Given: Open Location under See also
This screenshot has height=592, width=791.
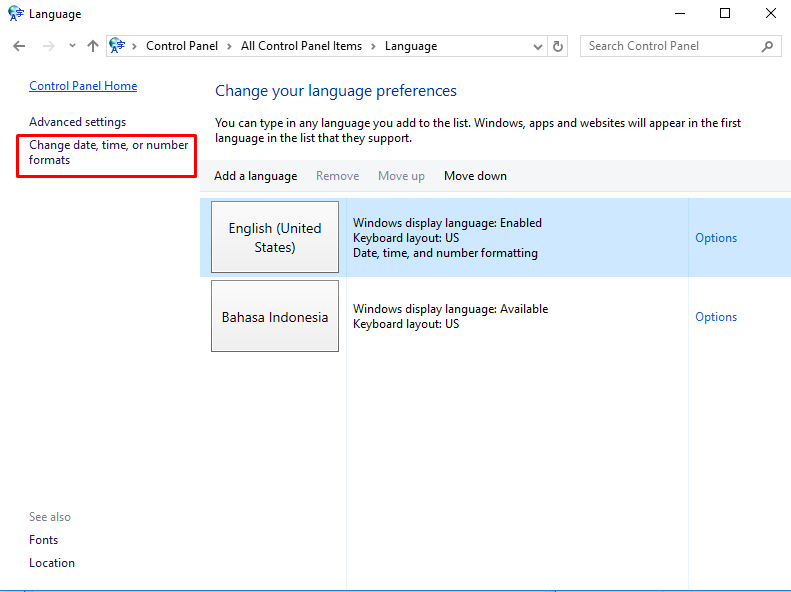Looking at the screenshot, I should 52,563.
